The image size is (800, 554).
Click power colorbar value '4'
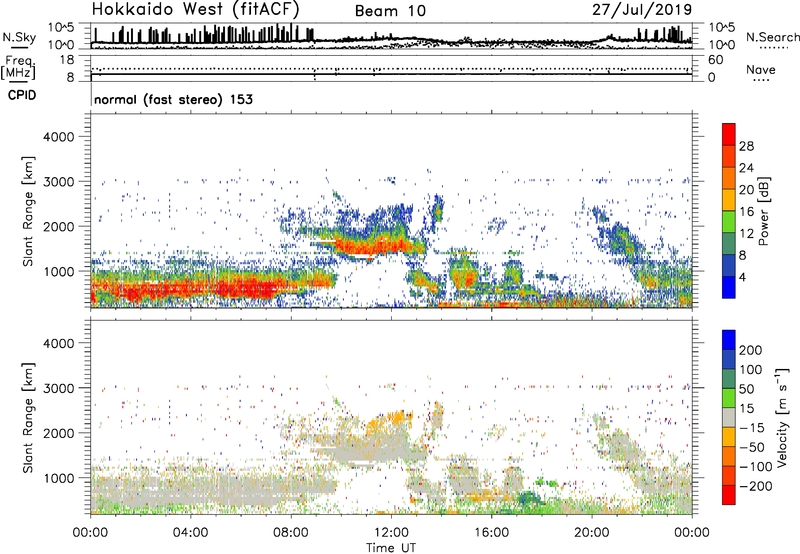[x=743, y=277]
